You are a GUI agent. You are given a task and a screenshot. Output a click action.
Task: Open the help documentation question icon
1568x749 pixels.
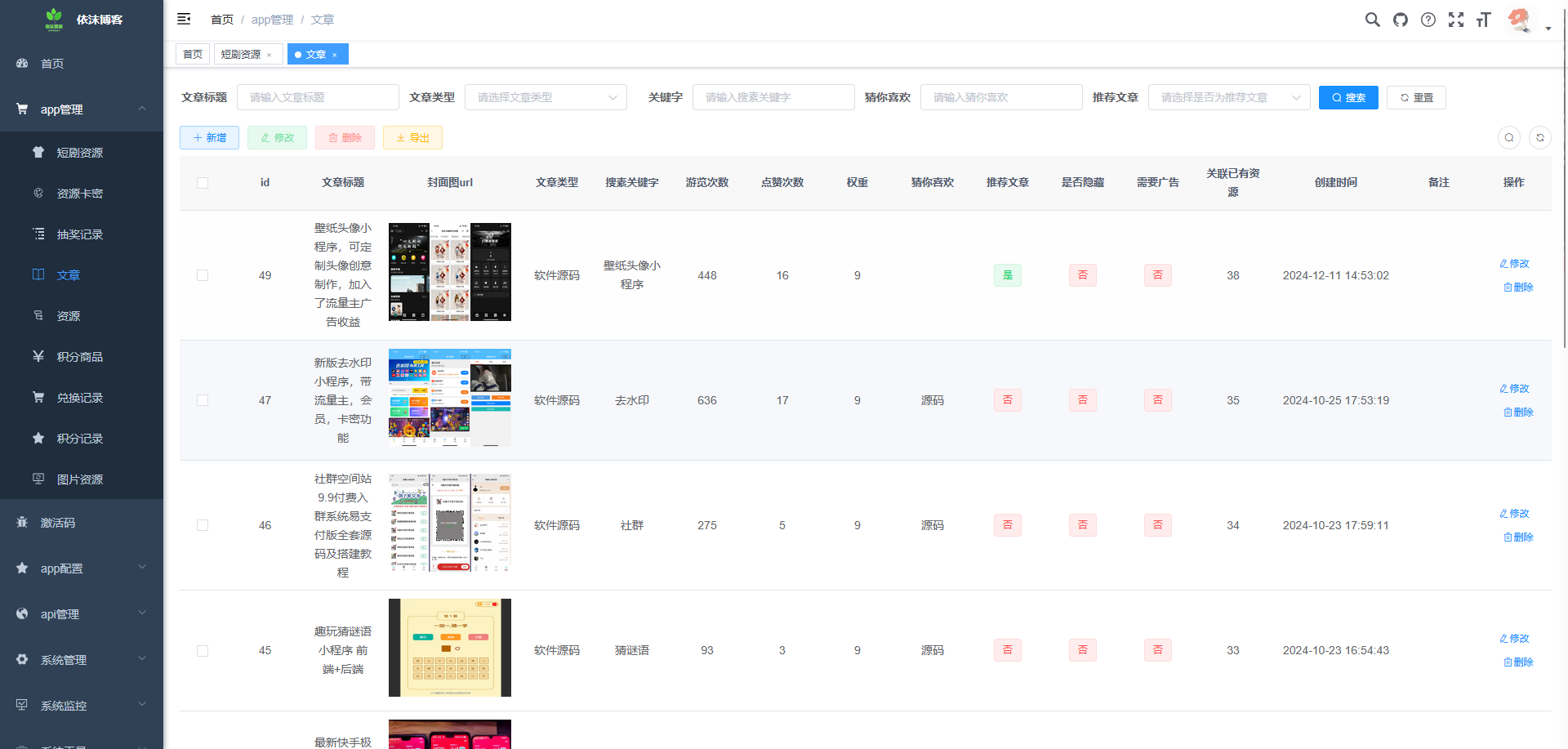1428,20
